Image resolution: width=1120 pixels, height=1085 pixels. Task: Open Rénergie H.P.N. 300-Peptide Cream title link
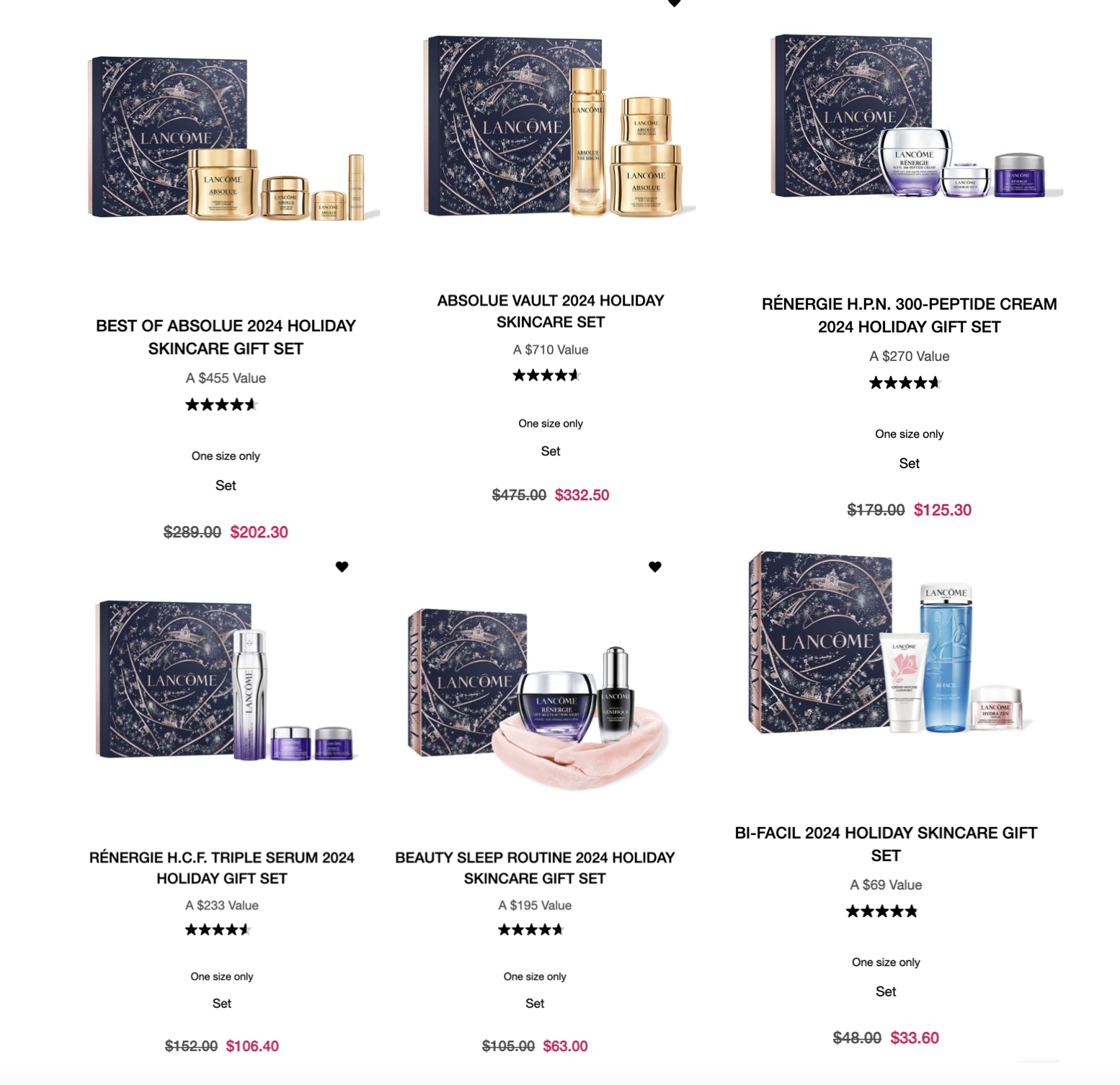coord(909,316)
